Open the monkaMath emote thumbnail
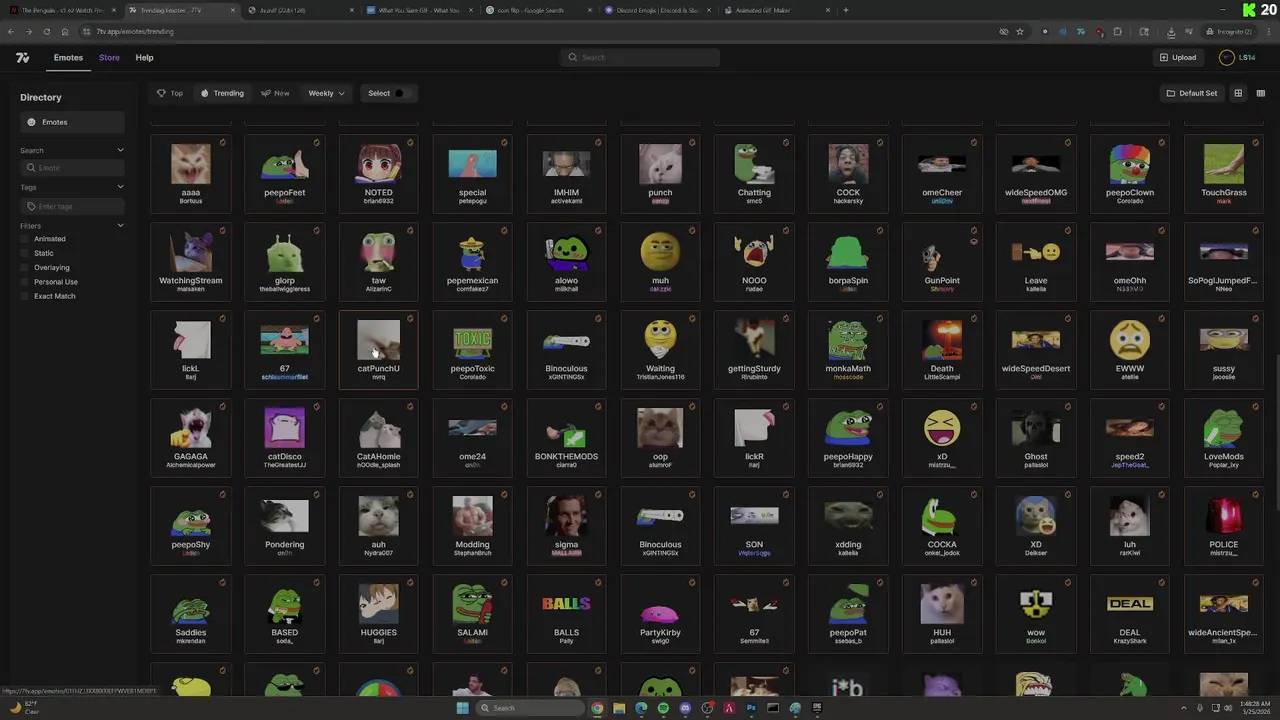The image size is (1280, 720). pos(848,340)
